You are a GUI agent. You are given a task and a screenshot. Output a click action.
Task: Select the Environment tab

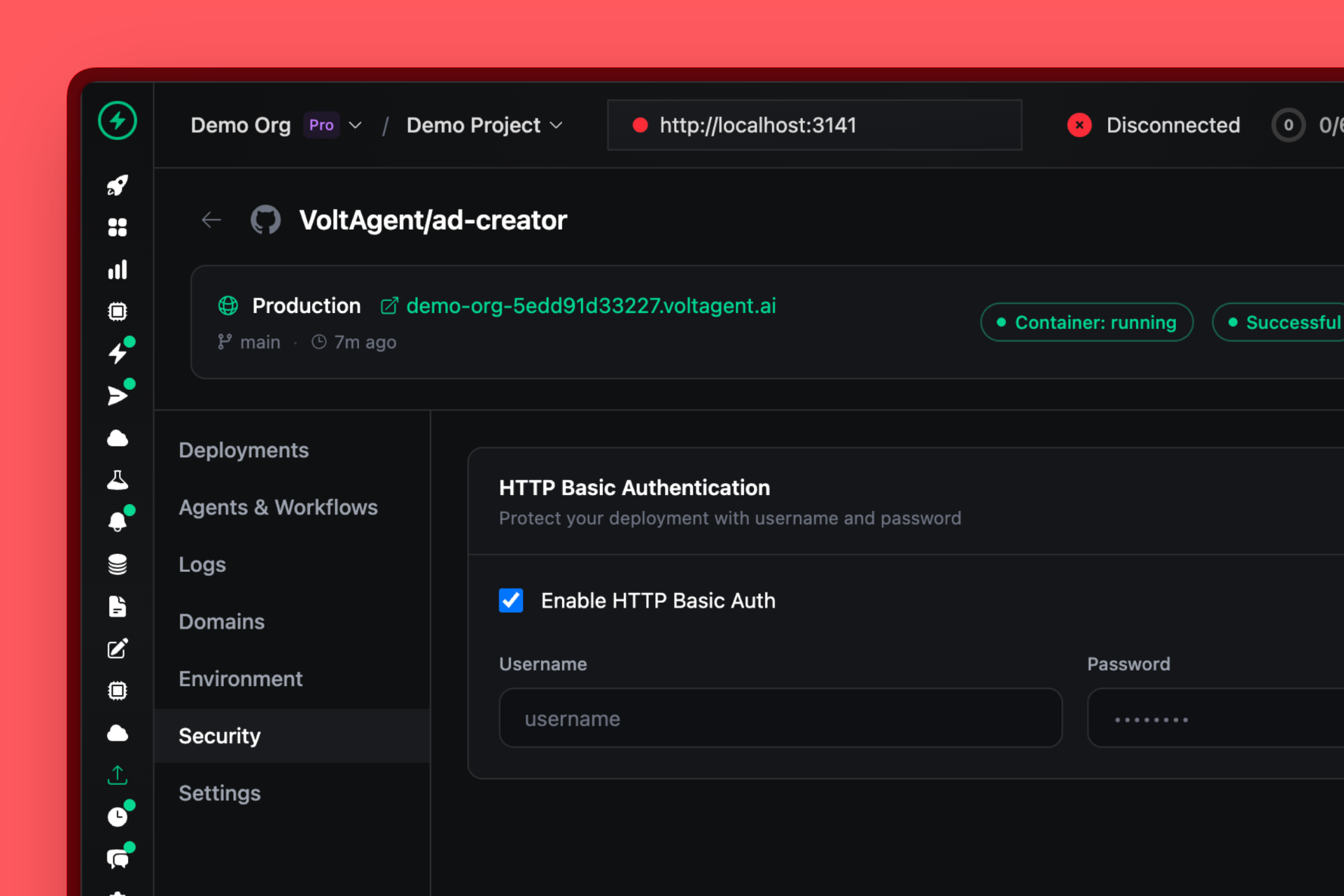240,679
